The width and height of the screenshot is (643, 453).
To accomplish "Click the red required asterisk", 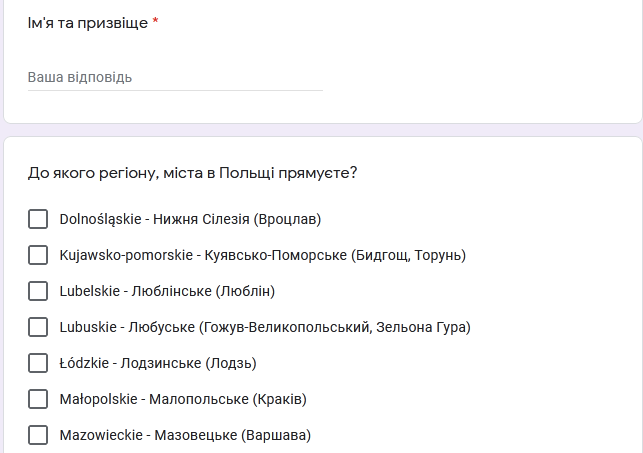I will pyautogui.click(x=155, y=20).
